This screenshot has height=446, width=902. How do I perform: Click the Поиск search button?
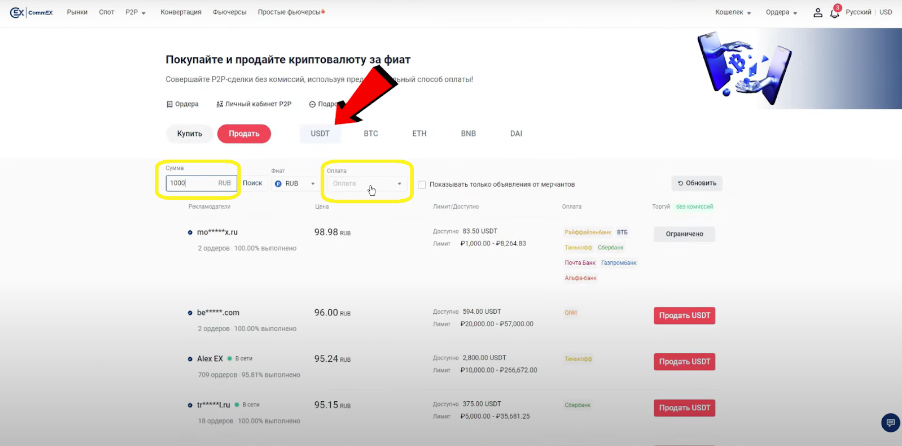(x=252, y=184)
